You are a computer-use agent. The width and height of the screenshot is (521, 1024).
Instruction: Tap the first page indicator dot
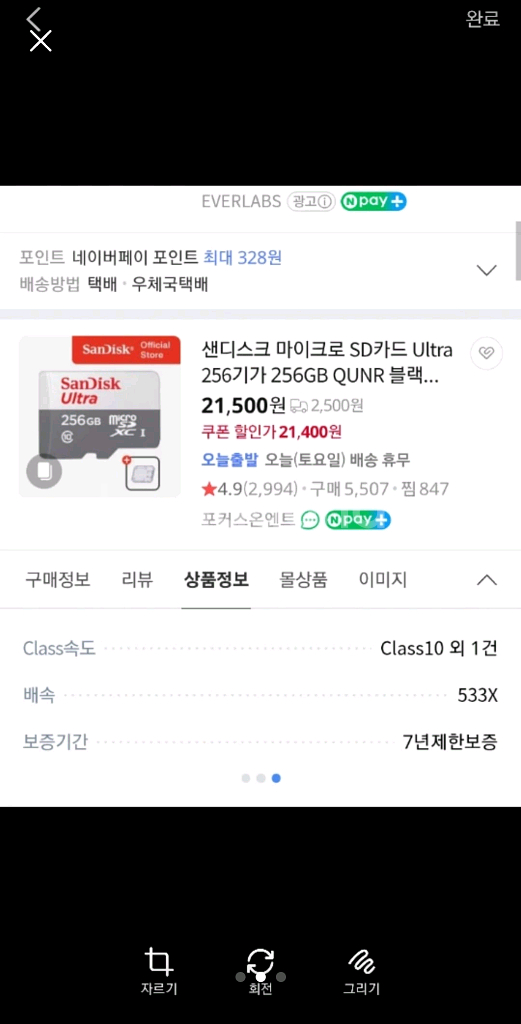pos(245,778)
